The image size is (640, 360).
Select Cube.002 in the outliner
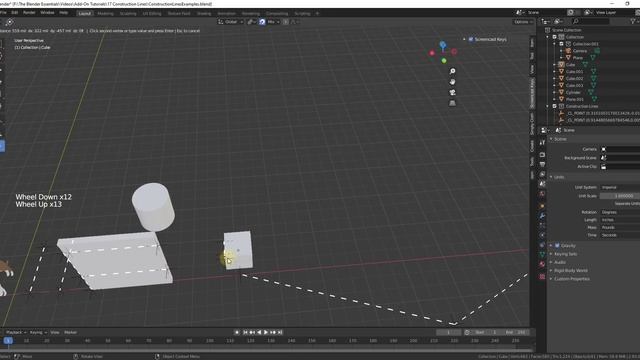(x=574, y=78)
